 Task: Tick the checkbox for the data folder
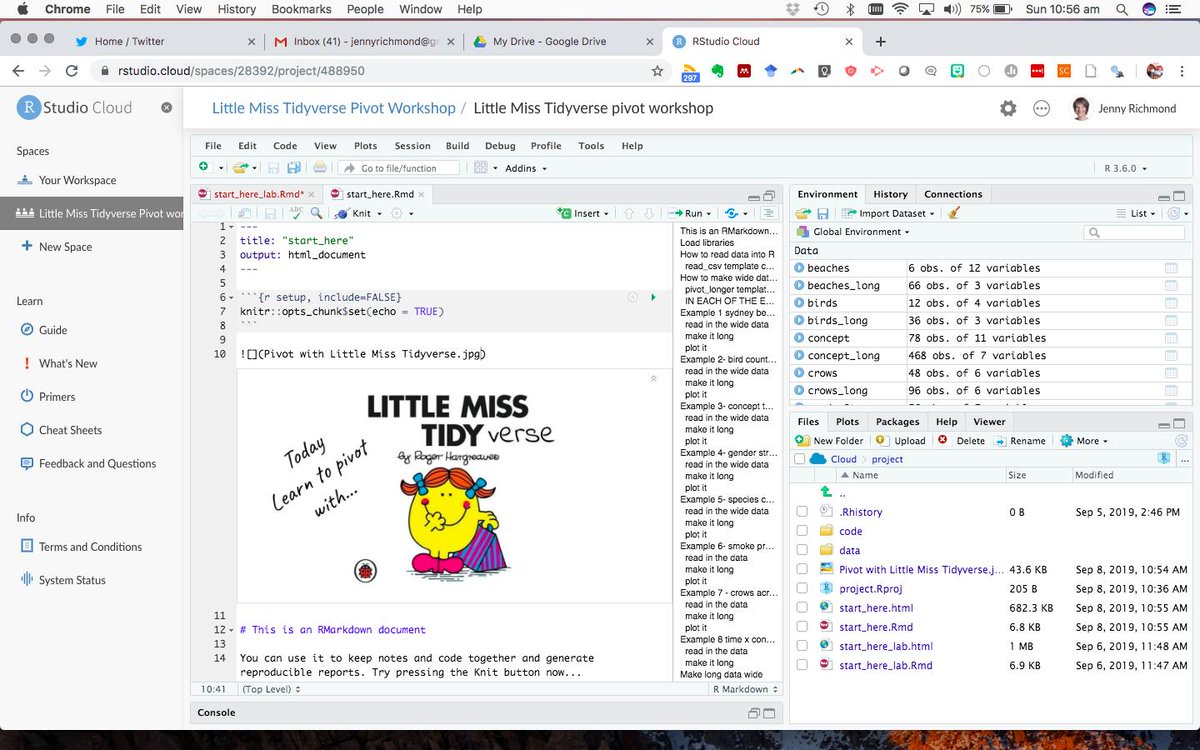pos(802,550)
